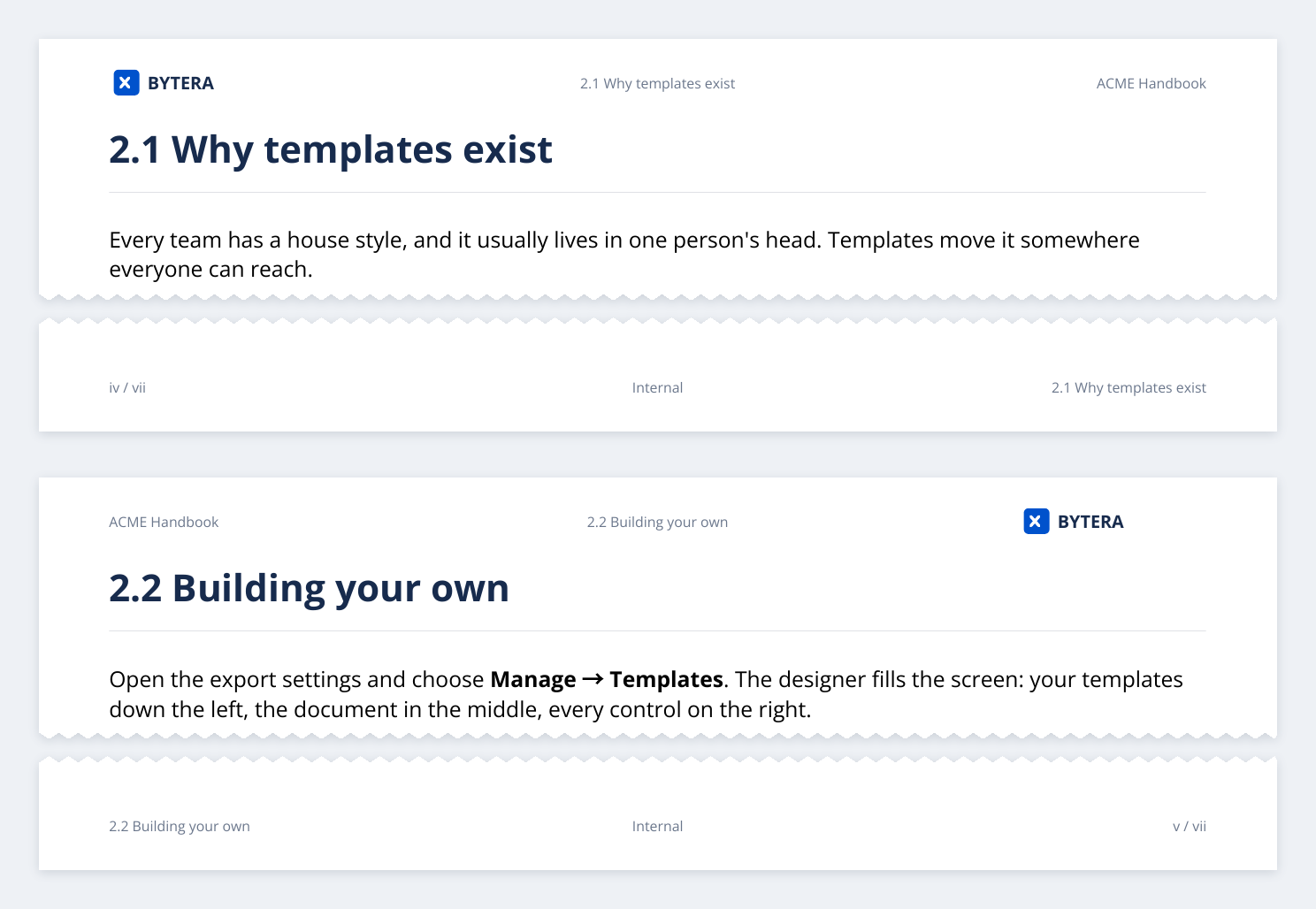1316x909 pixels.
Task: Select the '2.2 Building your own' header caption
Action: coord(657,522)
